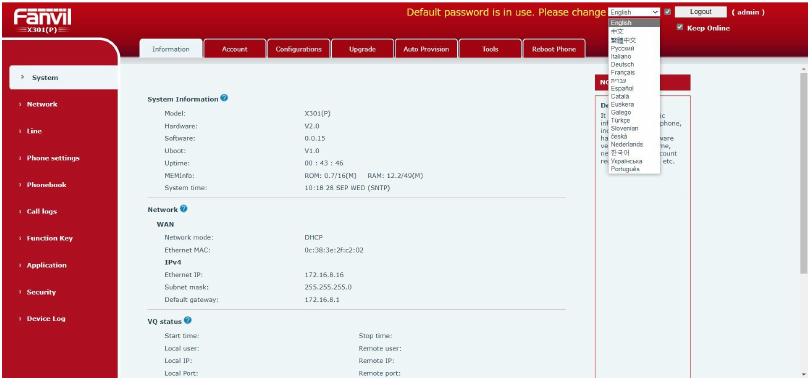808x378 pixels.
Task: Choose česká from language list
Action: tap(634, 136)
